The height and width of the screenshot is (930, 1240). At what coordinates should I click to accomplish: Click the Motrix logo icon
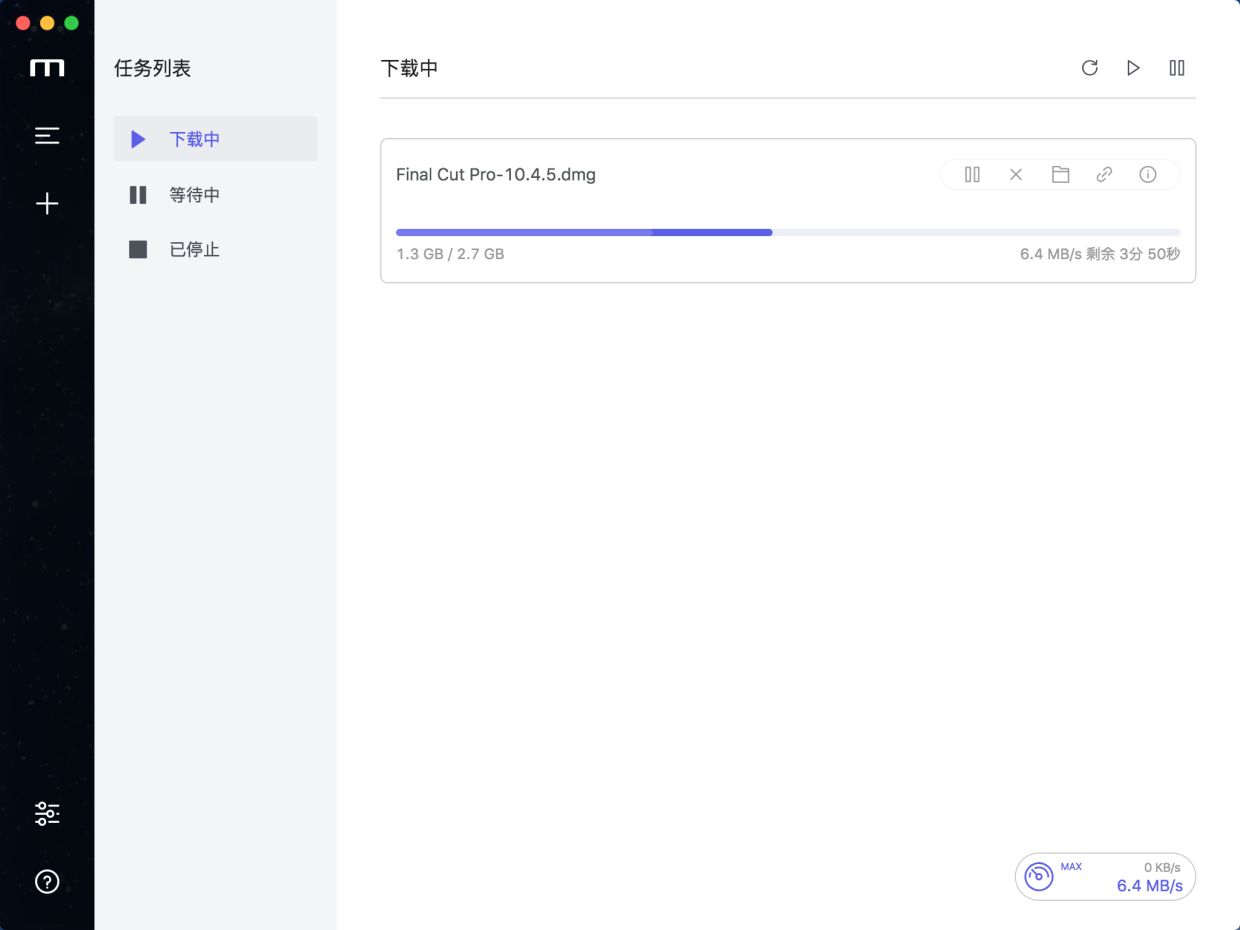click(47, 68)
